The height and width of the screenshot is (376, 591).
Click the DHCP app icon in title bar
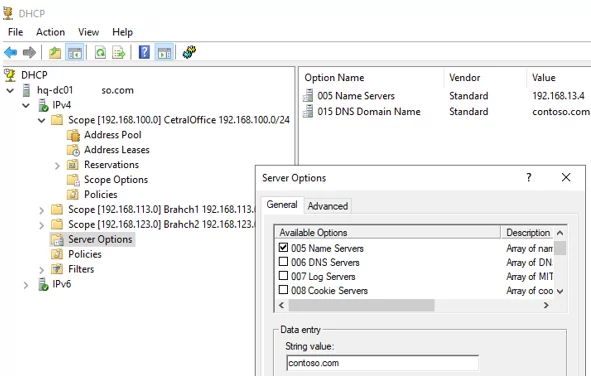click(8, 13)
